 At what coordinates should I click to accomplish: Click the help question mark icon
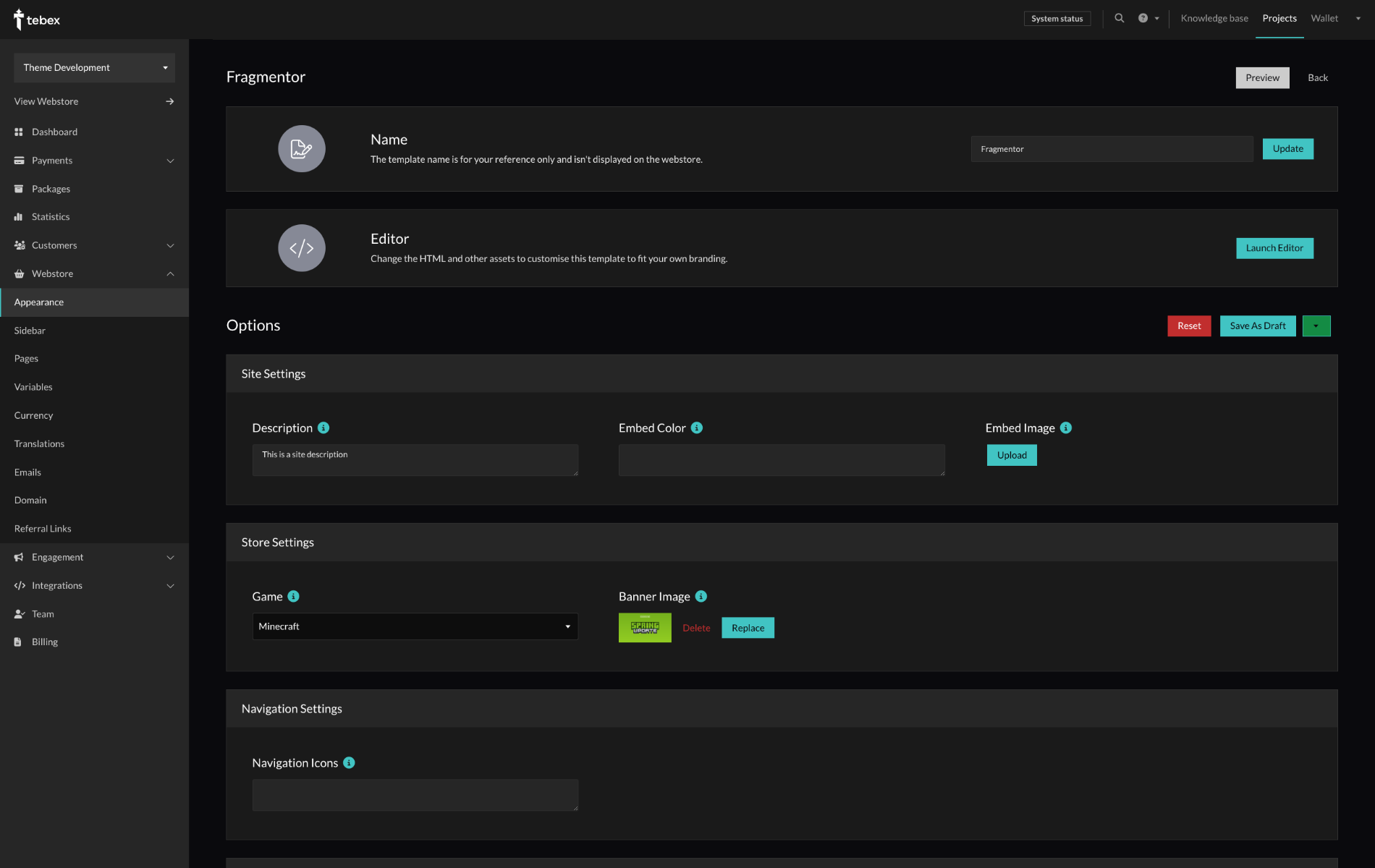click(1143, 18)
